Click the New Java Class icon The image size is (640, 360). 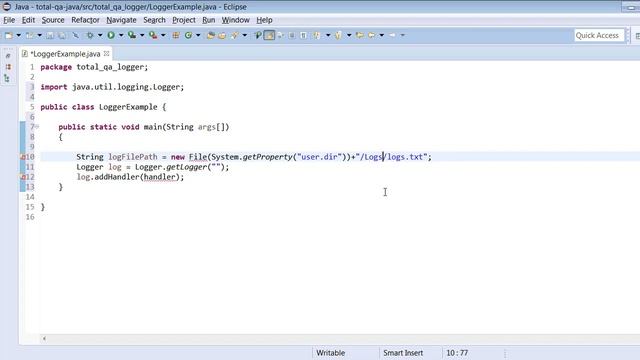[188, 36]
